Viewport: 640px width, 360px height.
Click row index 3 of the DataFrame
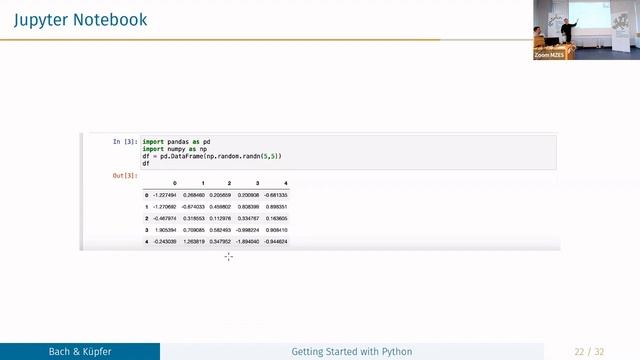[147, 230]
